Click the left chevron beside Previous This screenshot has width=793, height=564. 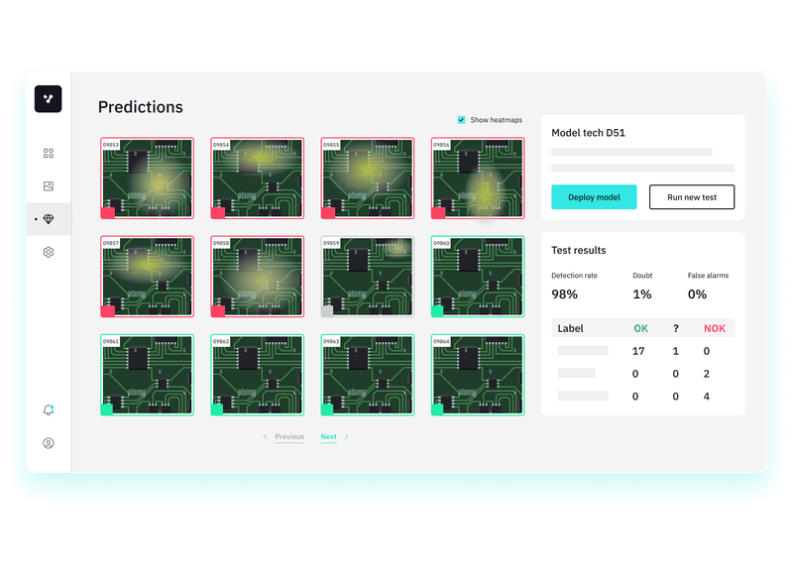[265, 437]
